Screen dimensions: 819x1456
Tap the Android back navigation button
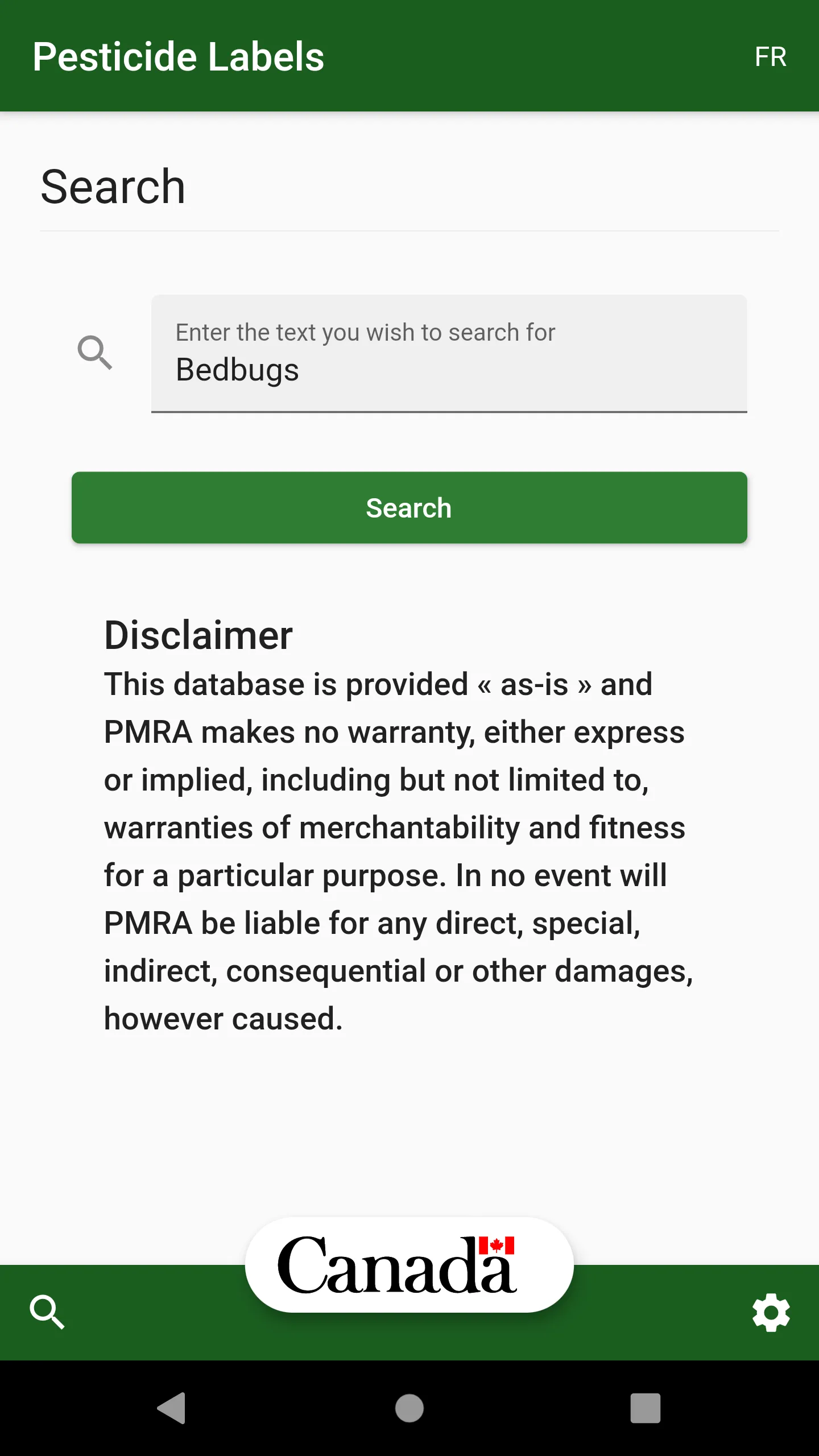[x=172, y=1408]
